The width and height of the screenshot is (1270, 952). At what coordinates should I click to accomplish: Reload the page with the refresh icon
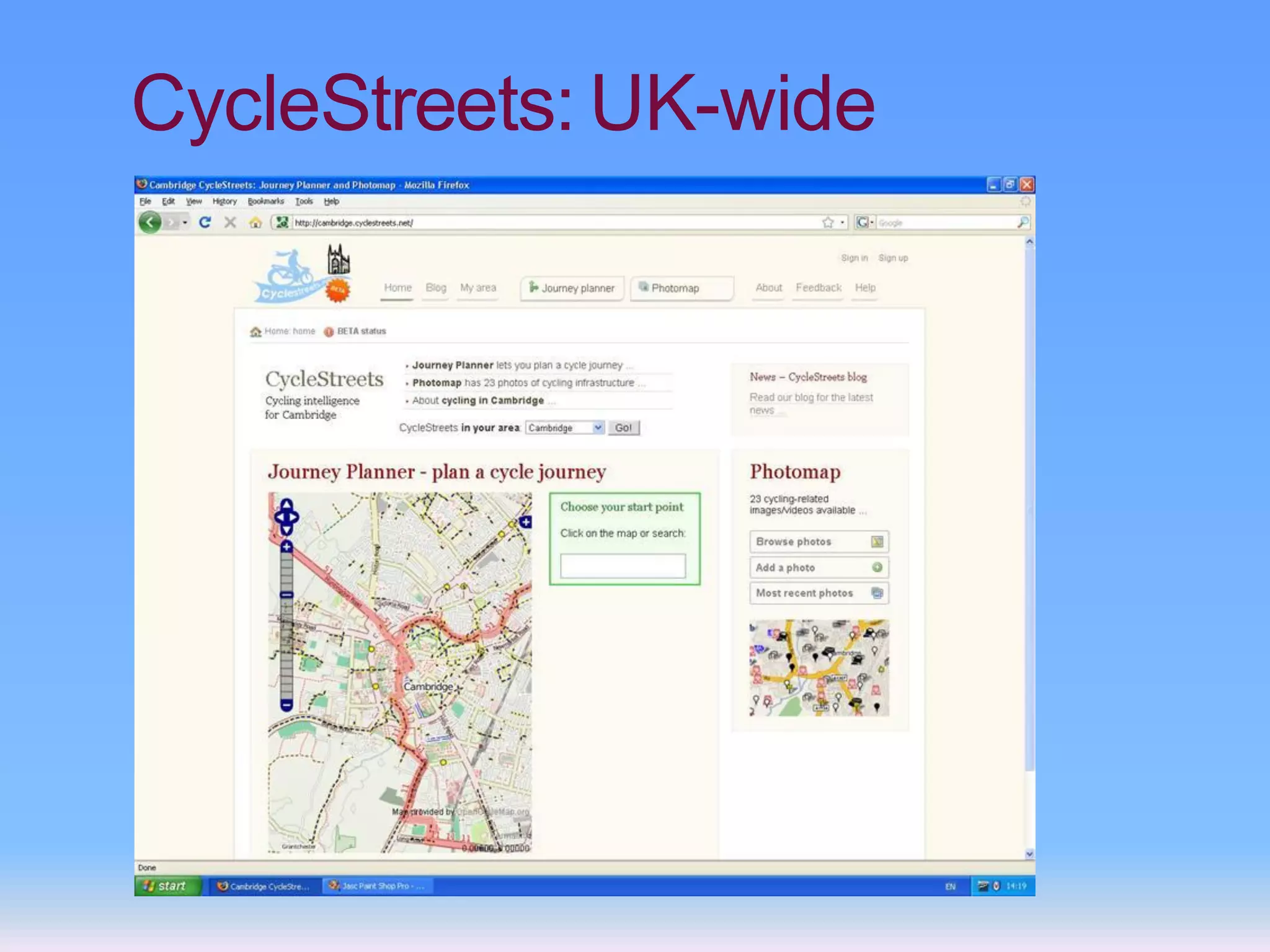coord(205,222)
